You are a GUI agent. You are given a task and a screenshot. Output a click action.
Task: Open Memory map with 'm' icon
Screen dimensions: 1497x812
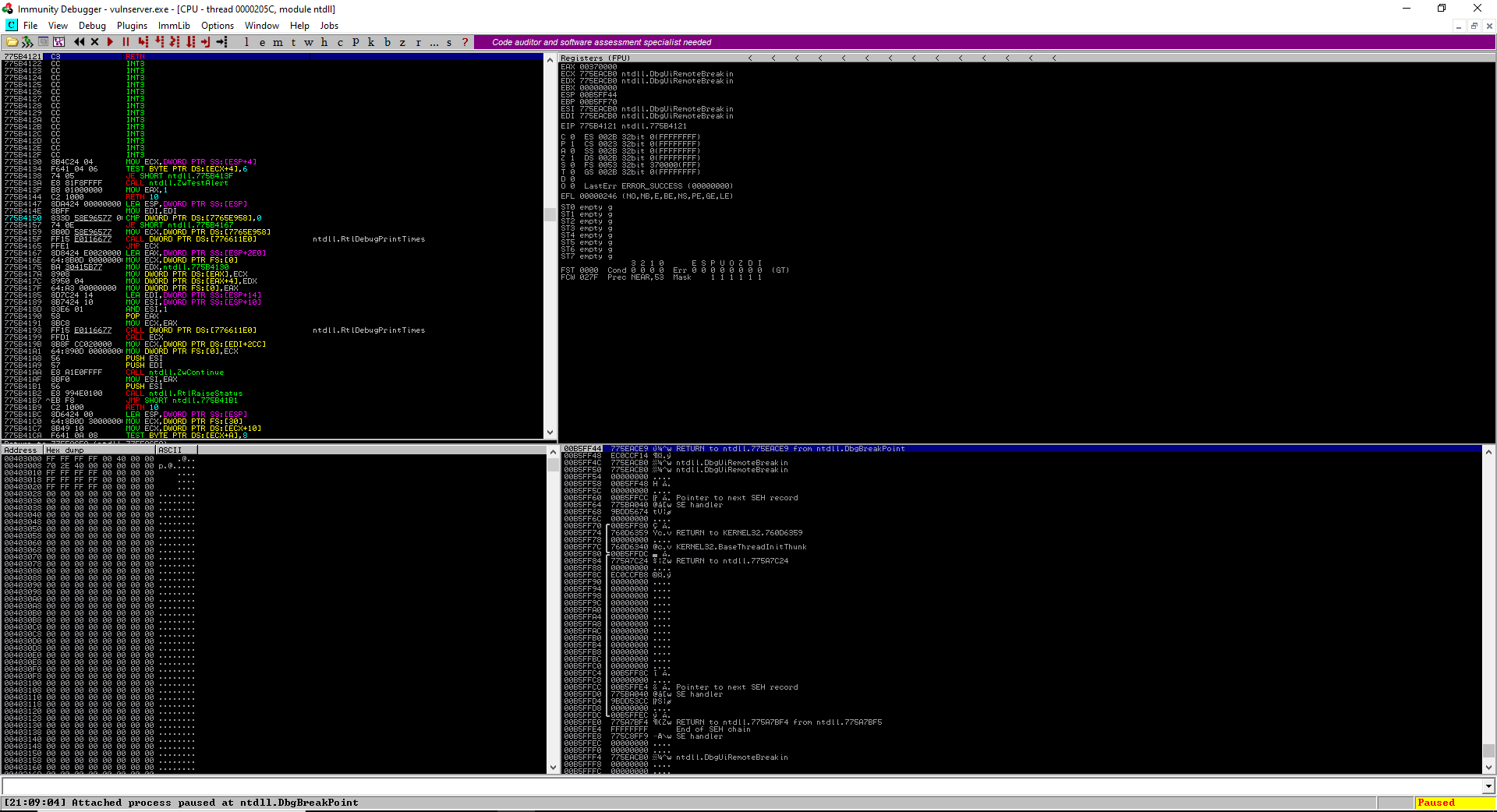pos(278,42)
